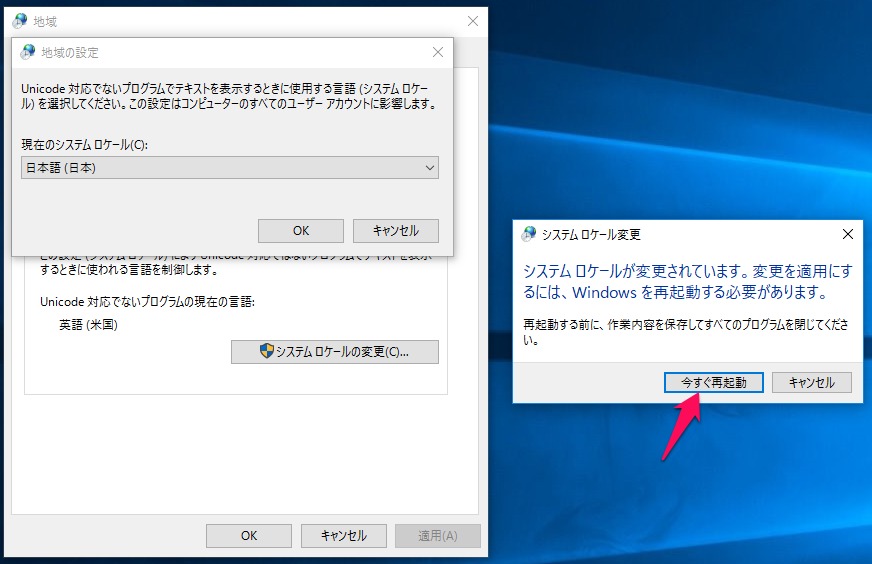872x564 pixels.
Task: Click the shield icon on locale change button
Action: 266,351
